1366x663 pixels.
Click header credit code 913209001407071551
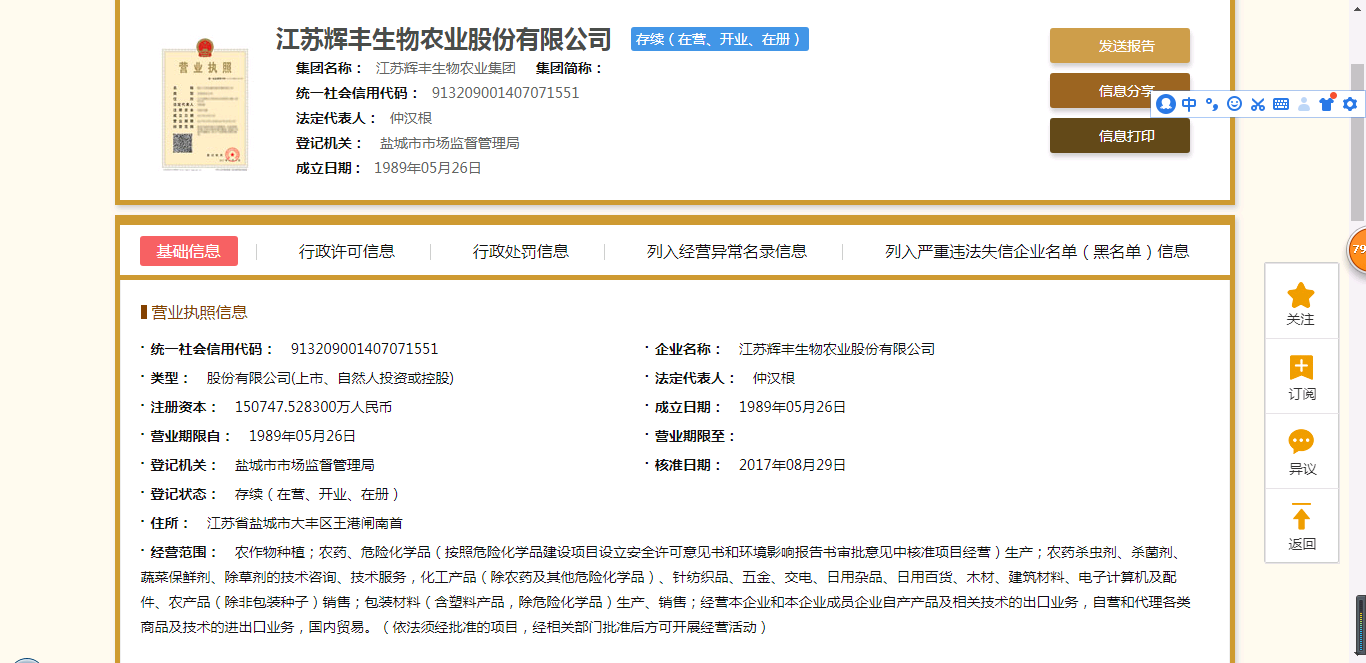(x=505, y=93)
